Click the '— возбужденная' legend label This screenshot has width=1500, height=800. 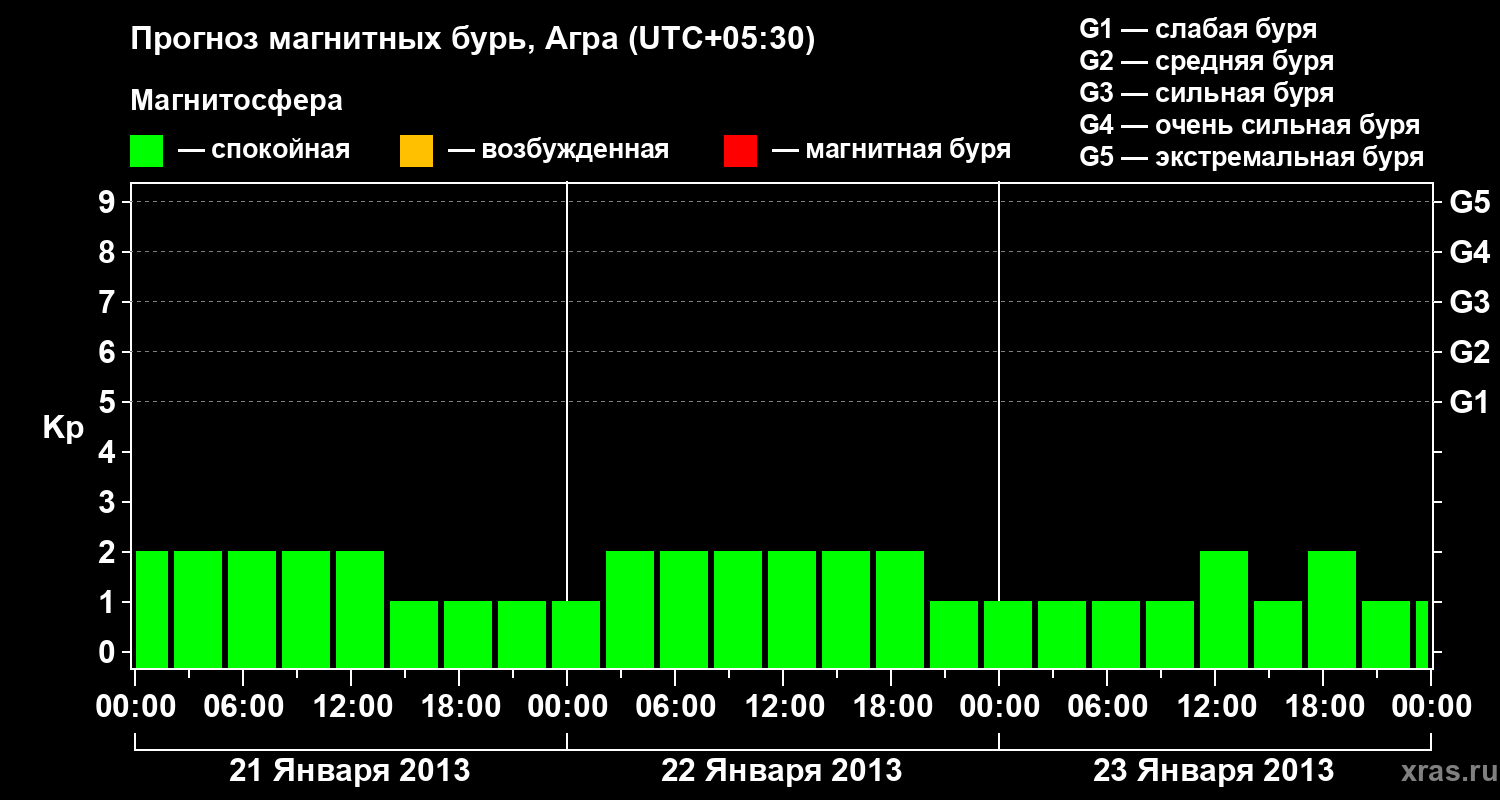coord(558,151)
